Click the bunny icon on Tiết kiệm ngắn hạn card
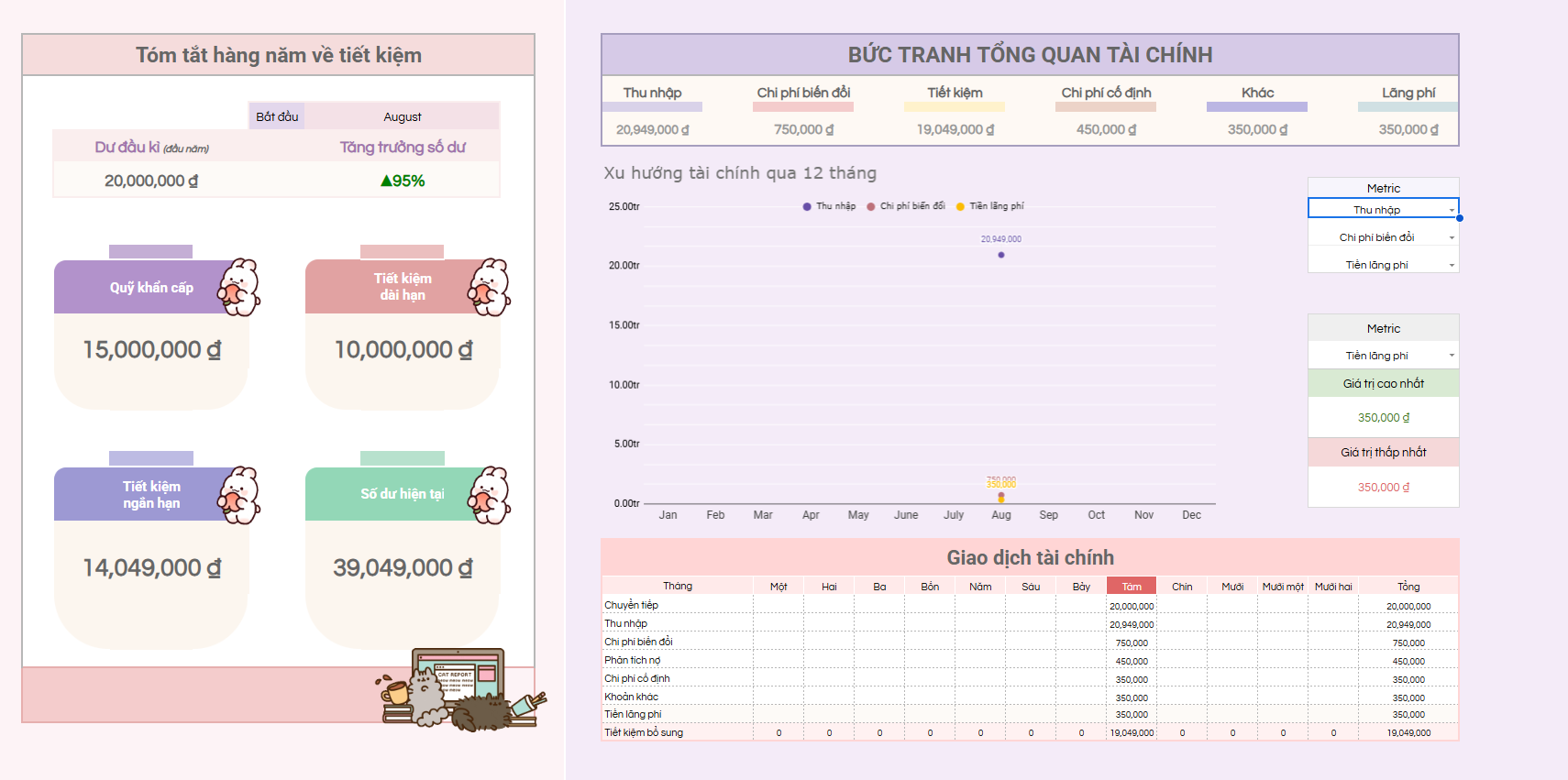1568x780 pixels. pos(239,495)
